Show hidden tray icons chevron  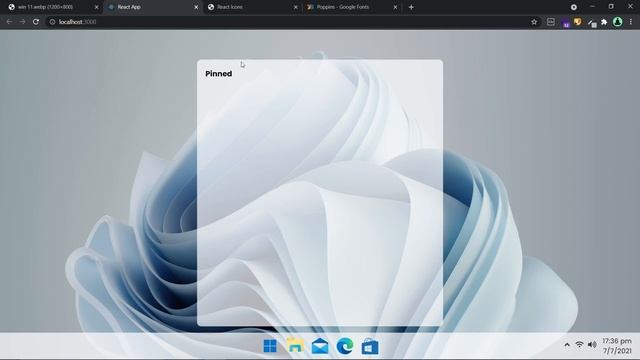[567, 345]
